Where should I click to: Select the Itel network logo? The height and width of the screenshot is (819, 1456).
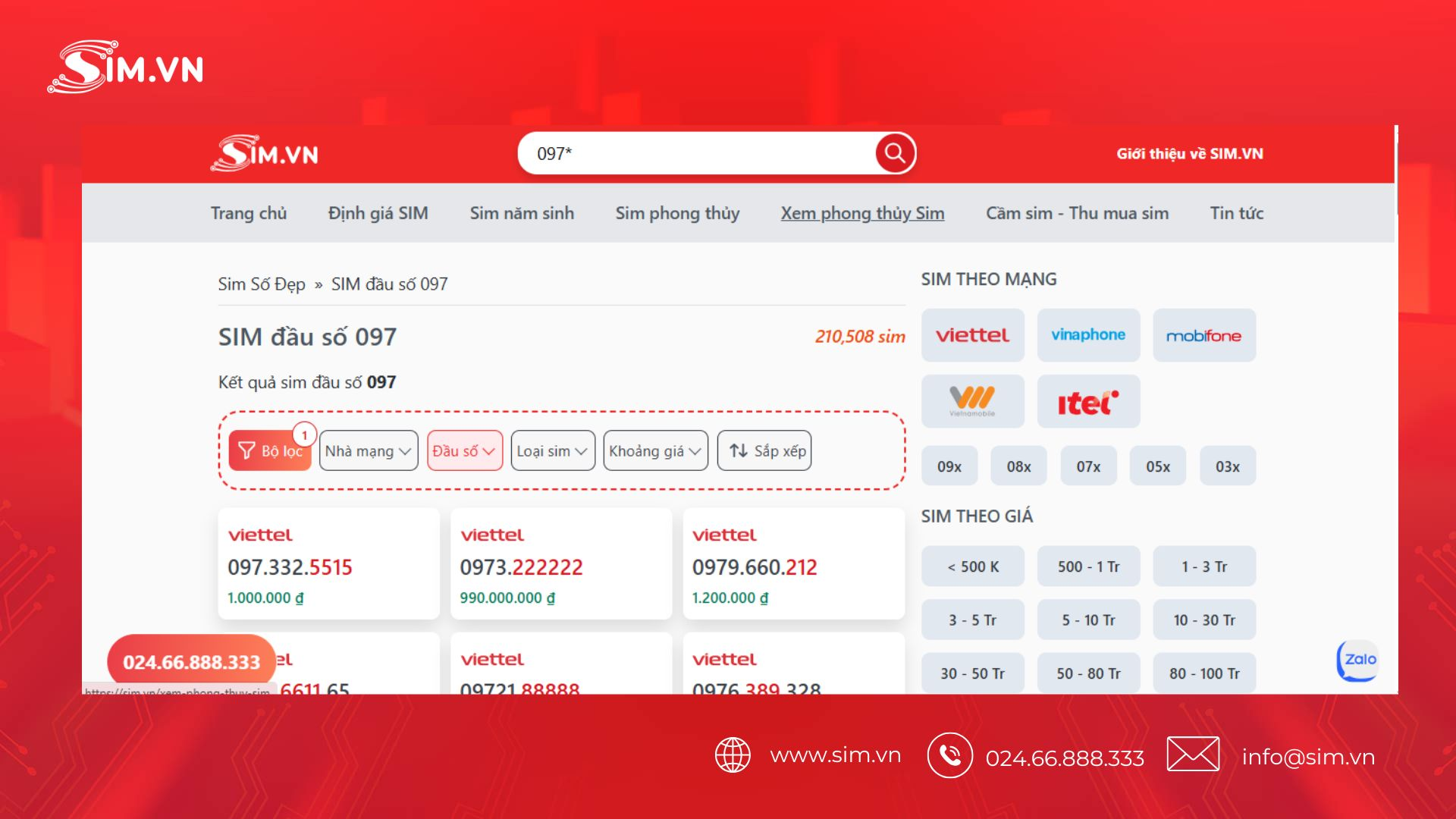pyautogui.click(x=1088, y=401)
